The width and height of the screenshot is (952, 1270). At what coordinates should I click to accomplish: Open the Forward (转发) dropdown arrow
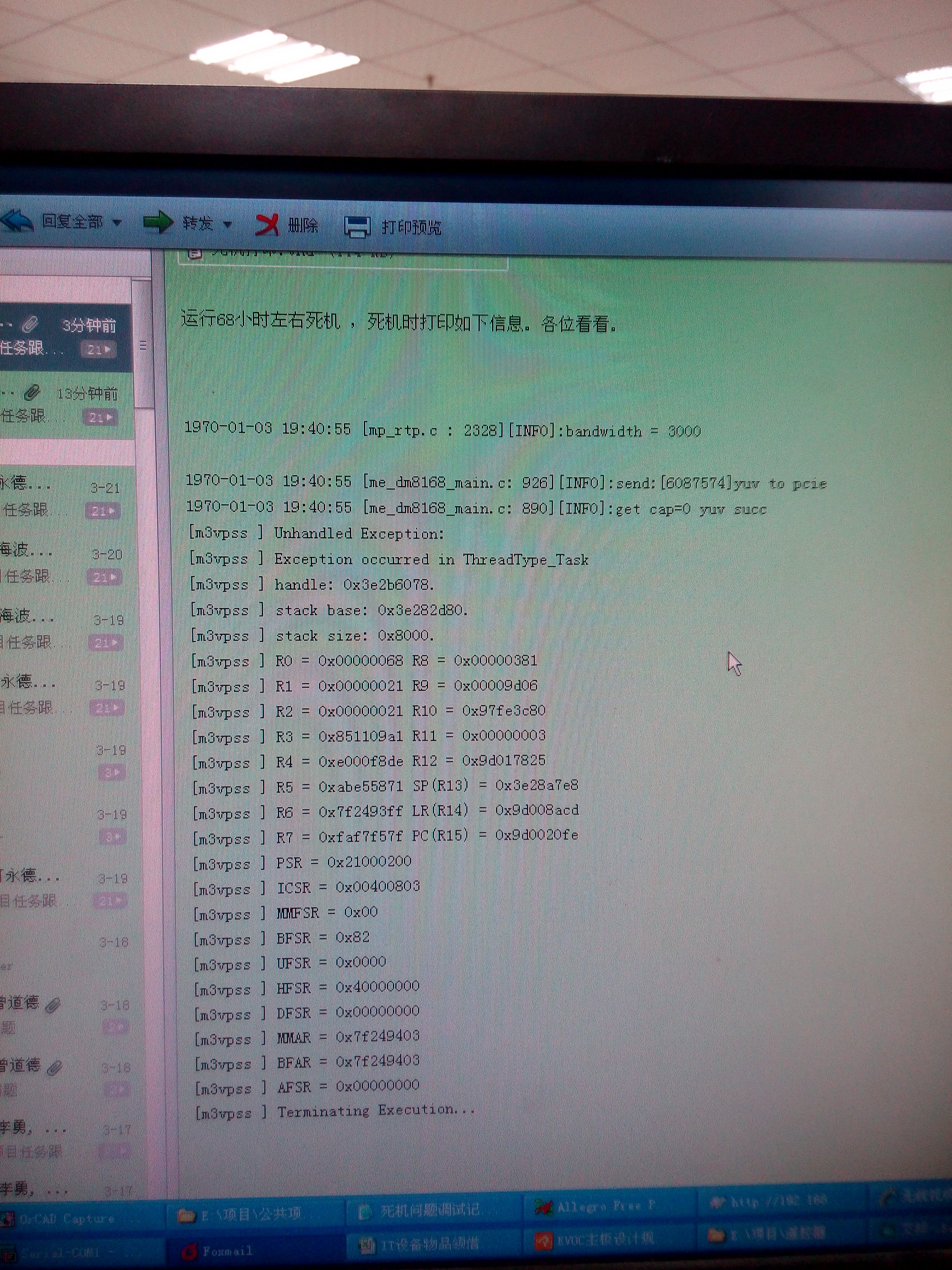(x=227, y=224)
